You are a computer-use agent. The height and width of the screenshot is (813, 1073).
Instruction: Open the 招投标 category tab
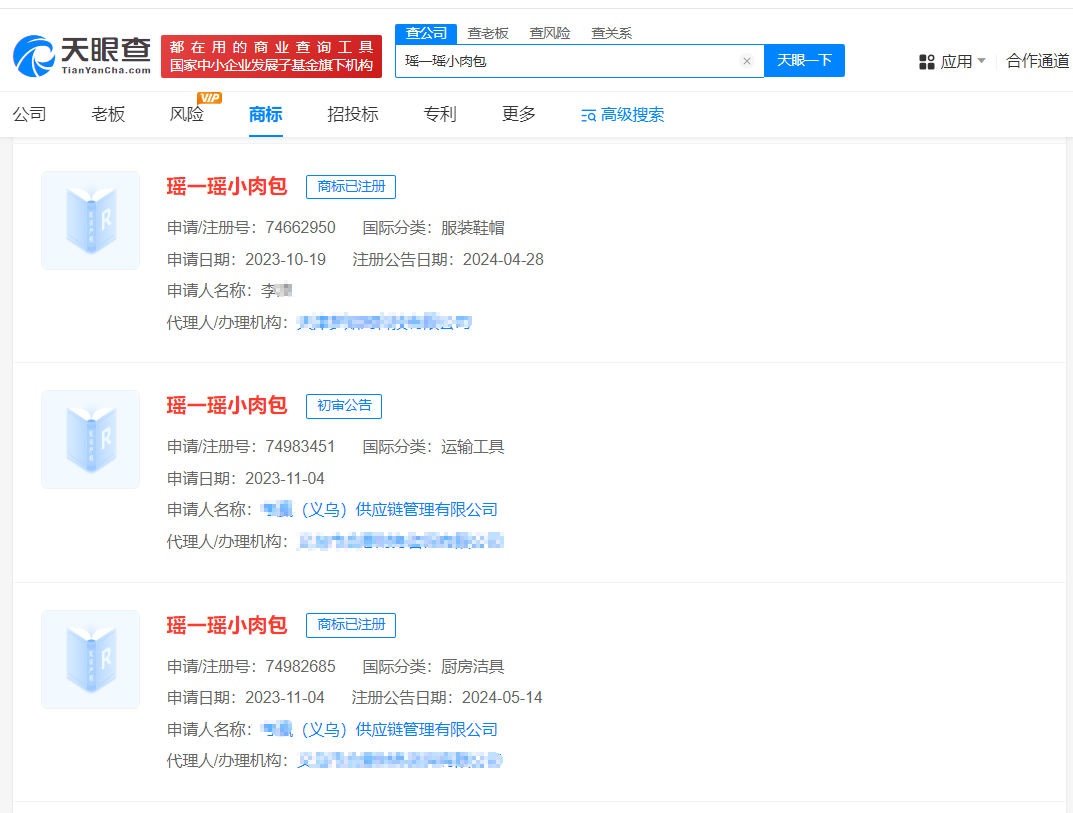pyautogui.click(x=351, y=115)
